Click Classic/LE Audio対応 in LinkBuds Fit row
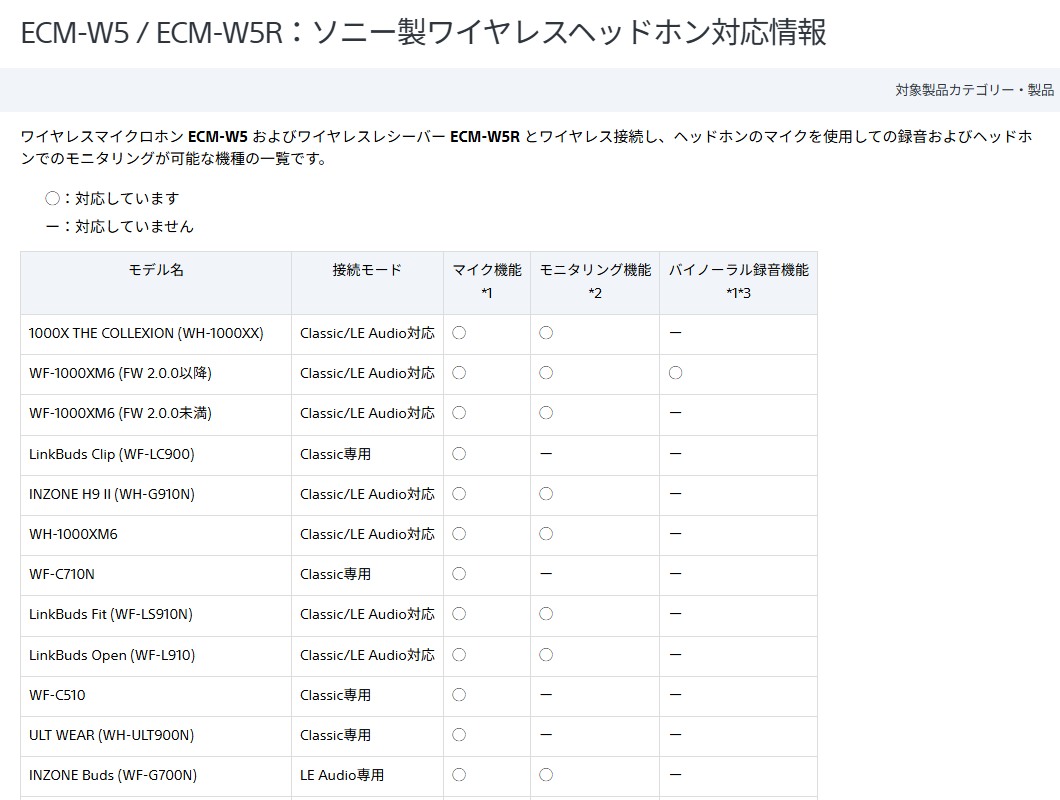 (367, 614)
